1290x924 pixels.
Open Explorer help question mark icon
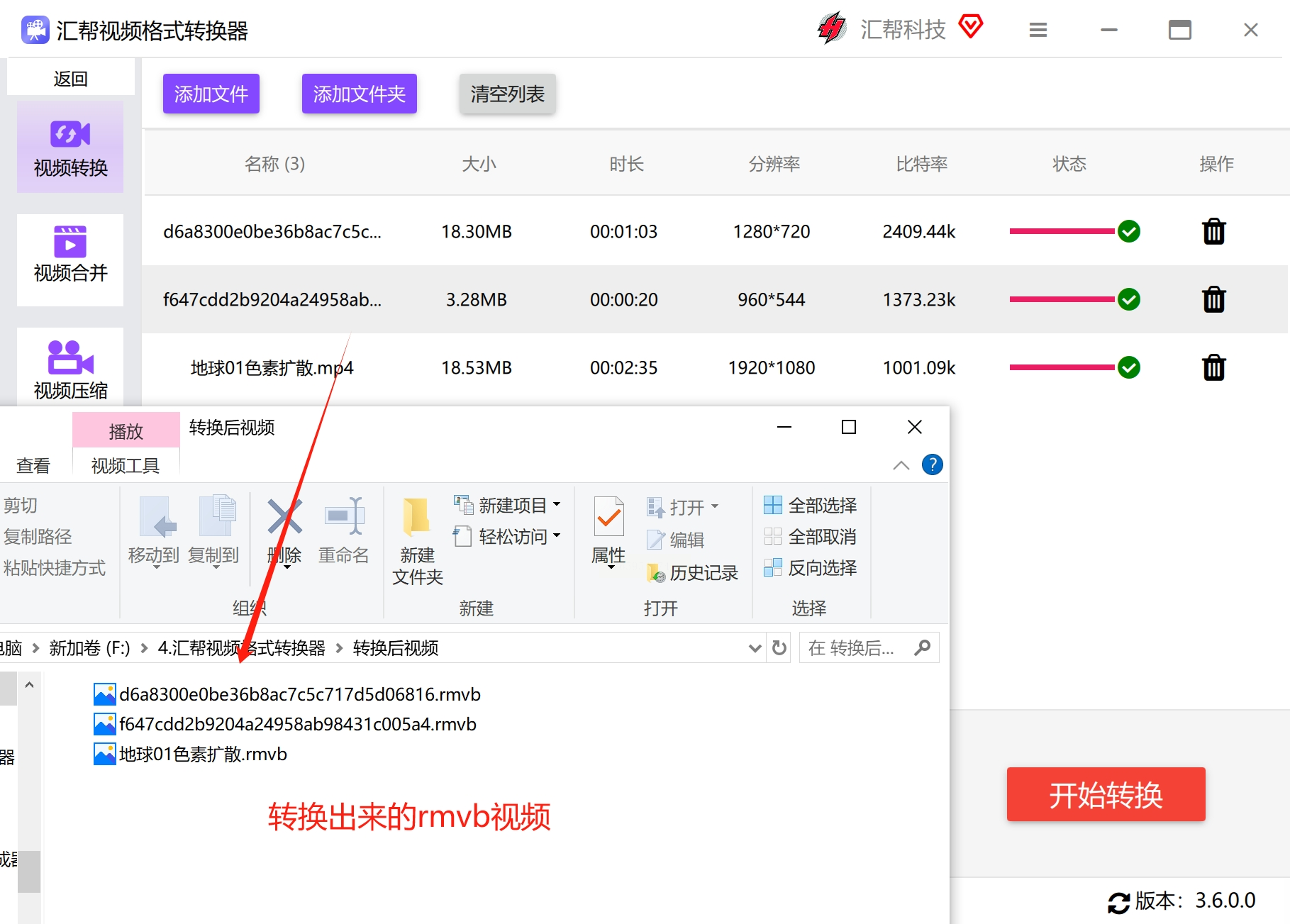point(932,465)
